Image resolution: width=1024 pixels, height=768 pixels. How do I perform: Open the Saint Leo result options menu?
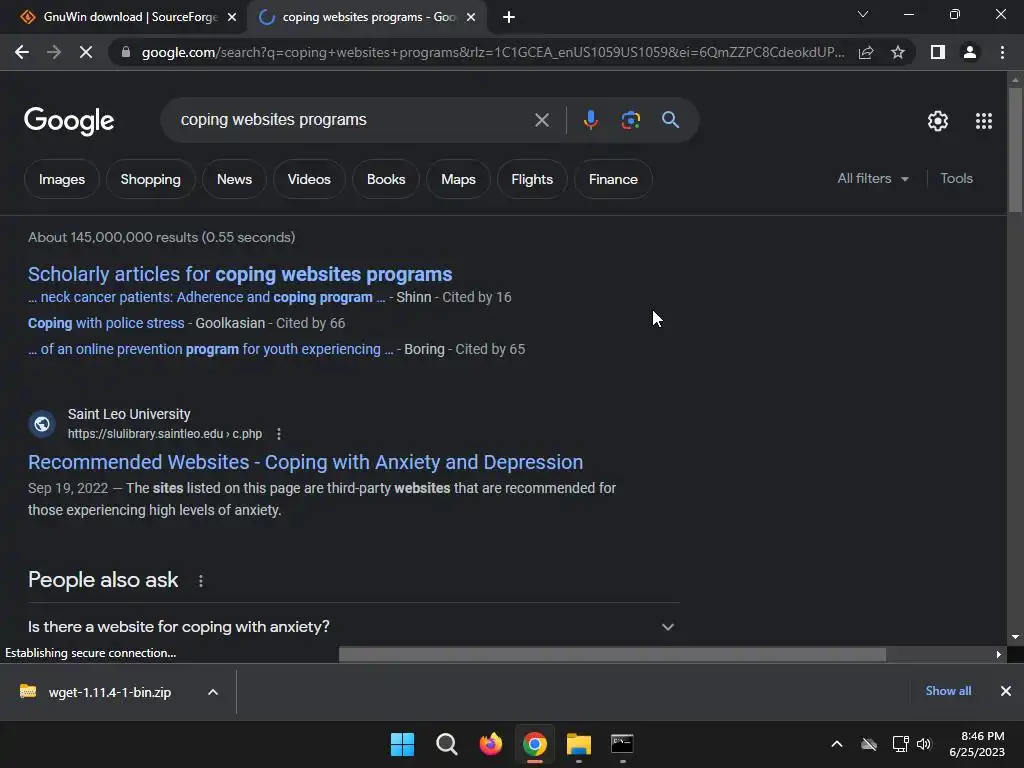click(x=279, y=434)
